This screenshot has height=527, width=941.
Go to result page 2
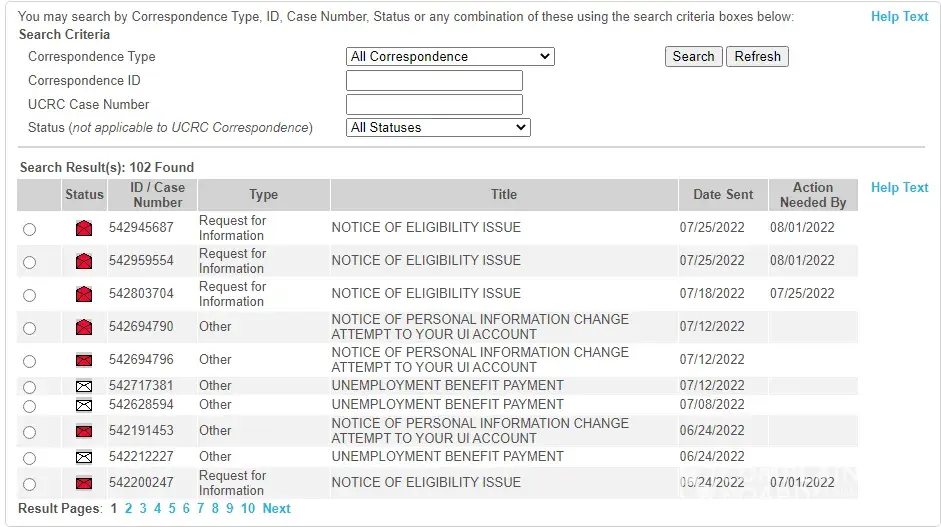pos(128,509)
